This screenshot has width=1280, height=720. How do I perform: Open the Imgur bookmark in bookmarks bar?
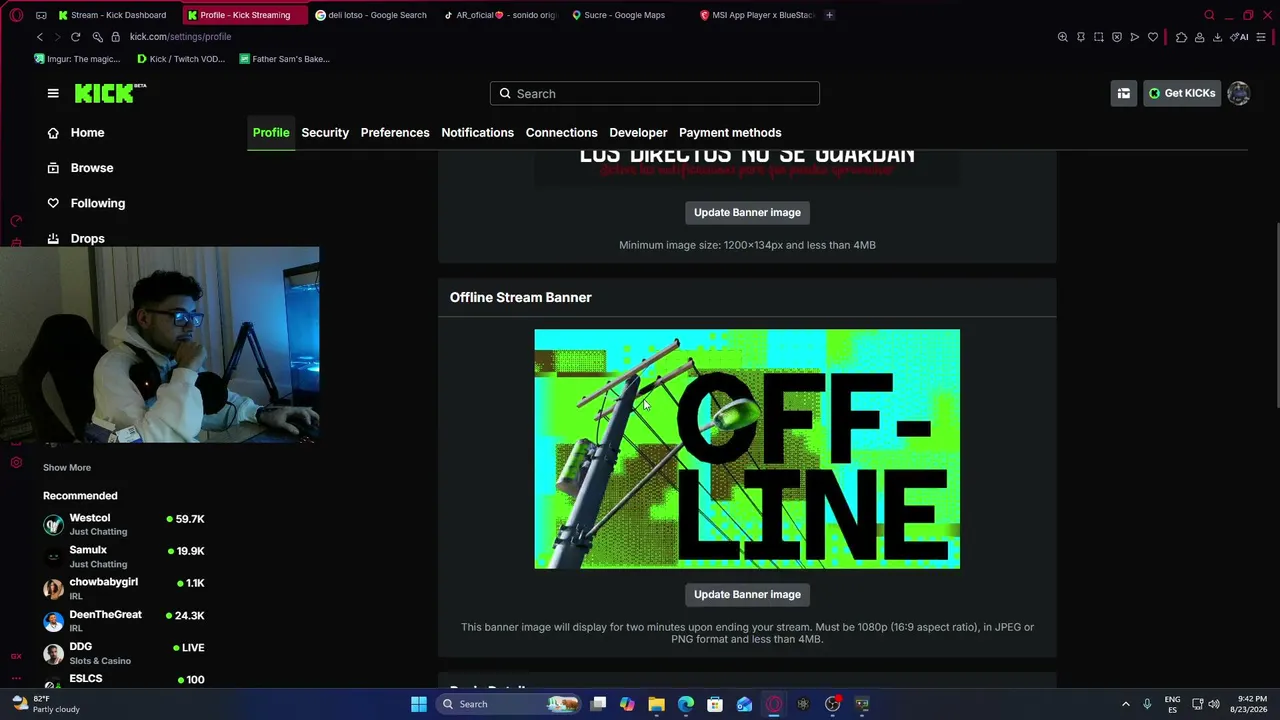pyautogui.click(x=77, y=59)
